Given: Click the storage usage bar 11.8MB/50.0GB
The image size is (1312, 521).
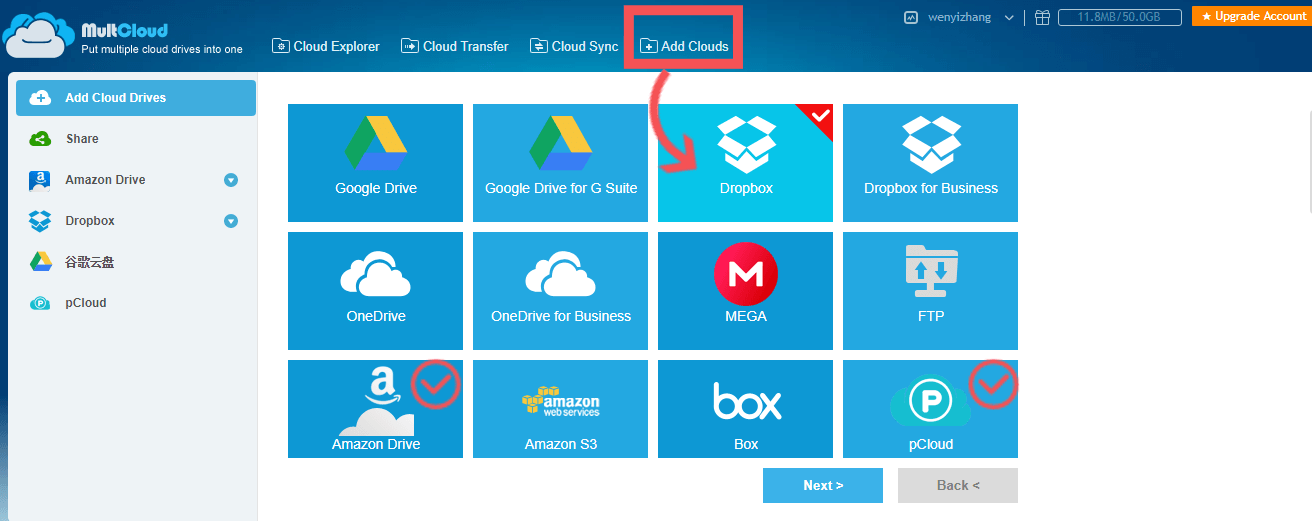Looking at the screenshot, I should pos(1119,17).
